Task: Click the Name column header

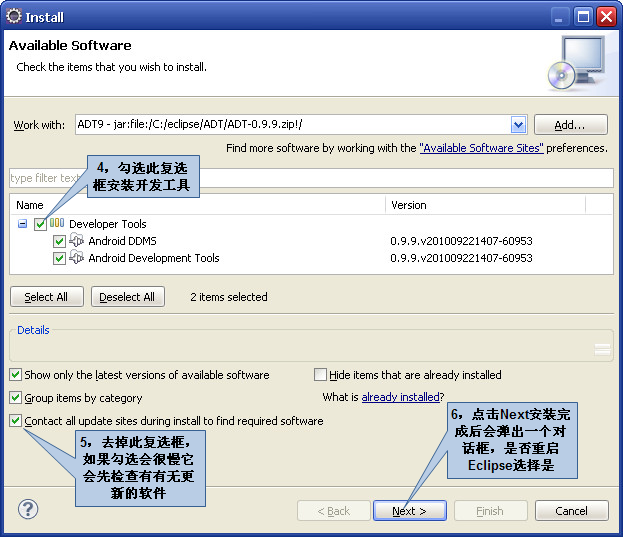Action: tap(197, 205)
